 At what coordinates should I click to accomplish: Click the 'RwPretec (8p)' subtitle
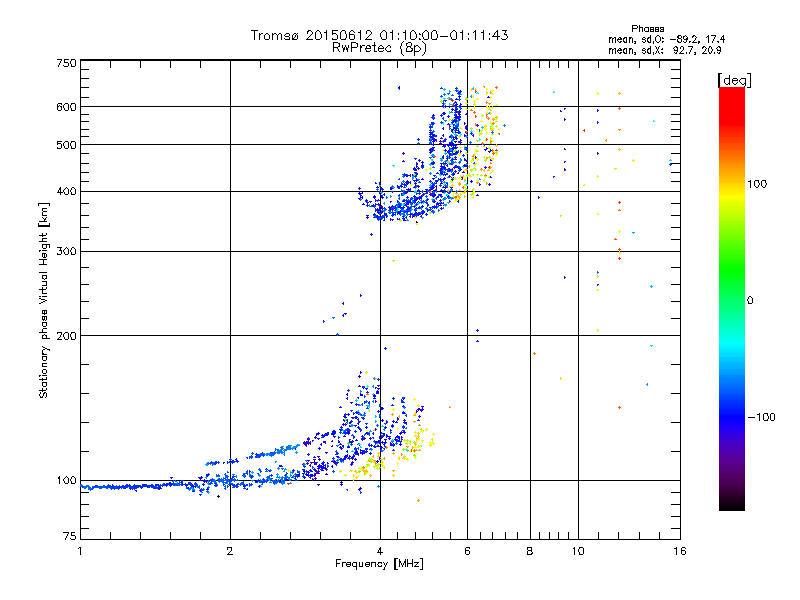coord(379,48)
